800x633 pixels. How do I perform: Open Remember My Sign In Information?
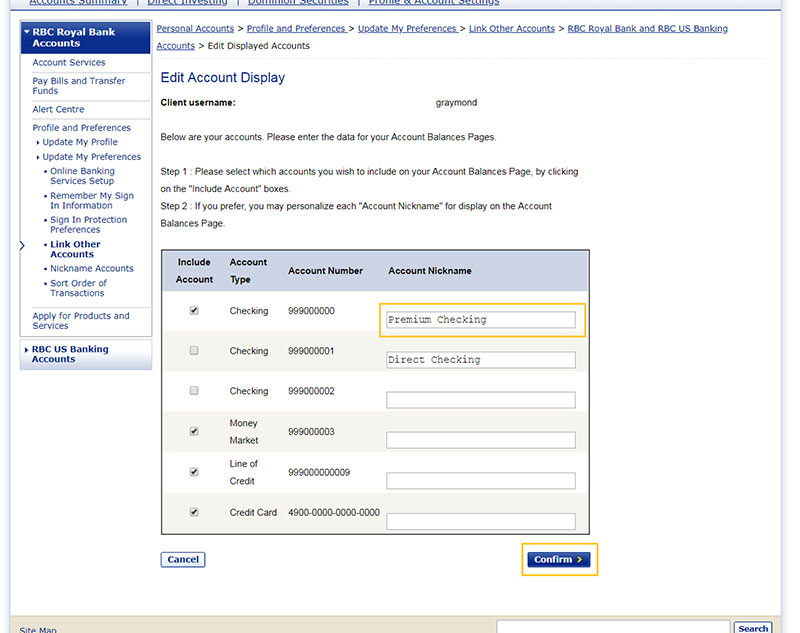coord(92,200)
